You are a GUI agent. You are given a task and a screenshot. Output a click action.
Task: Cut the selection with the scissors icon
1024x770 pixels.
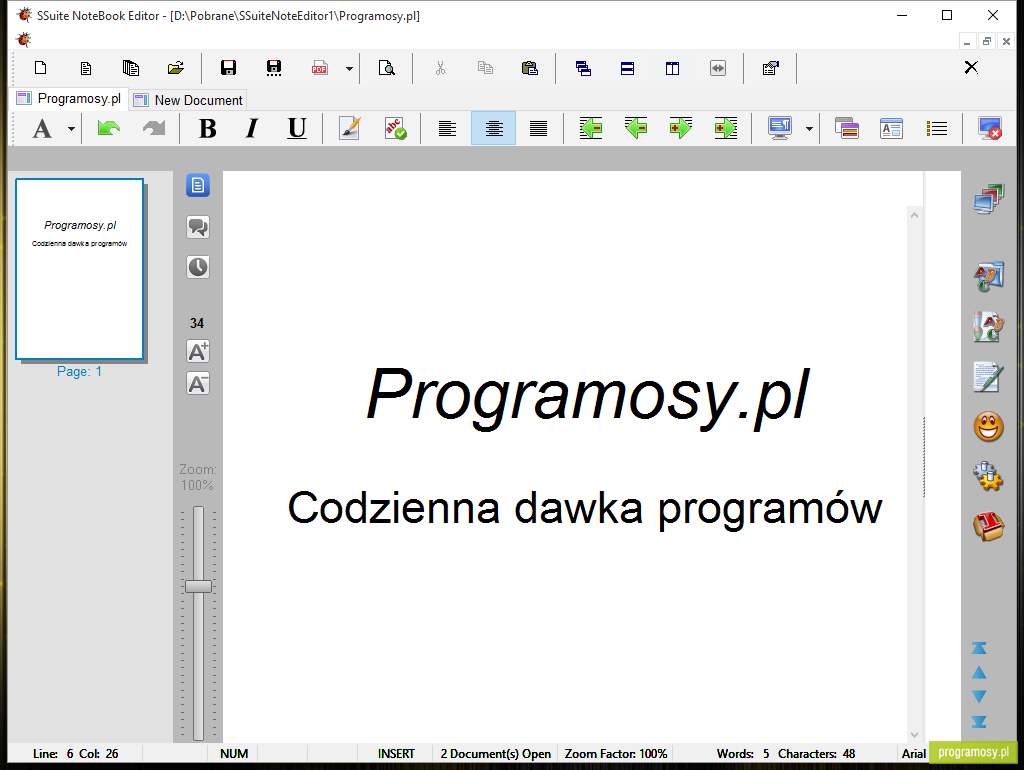click(440, 68)
